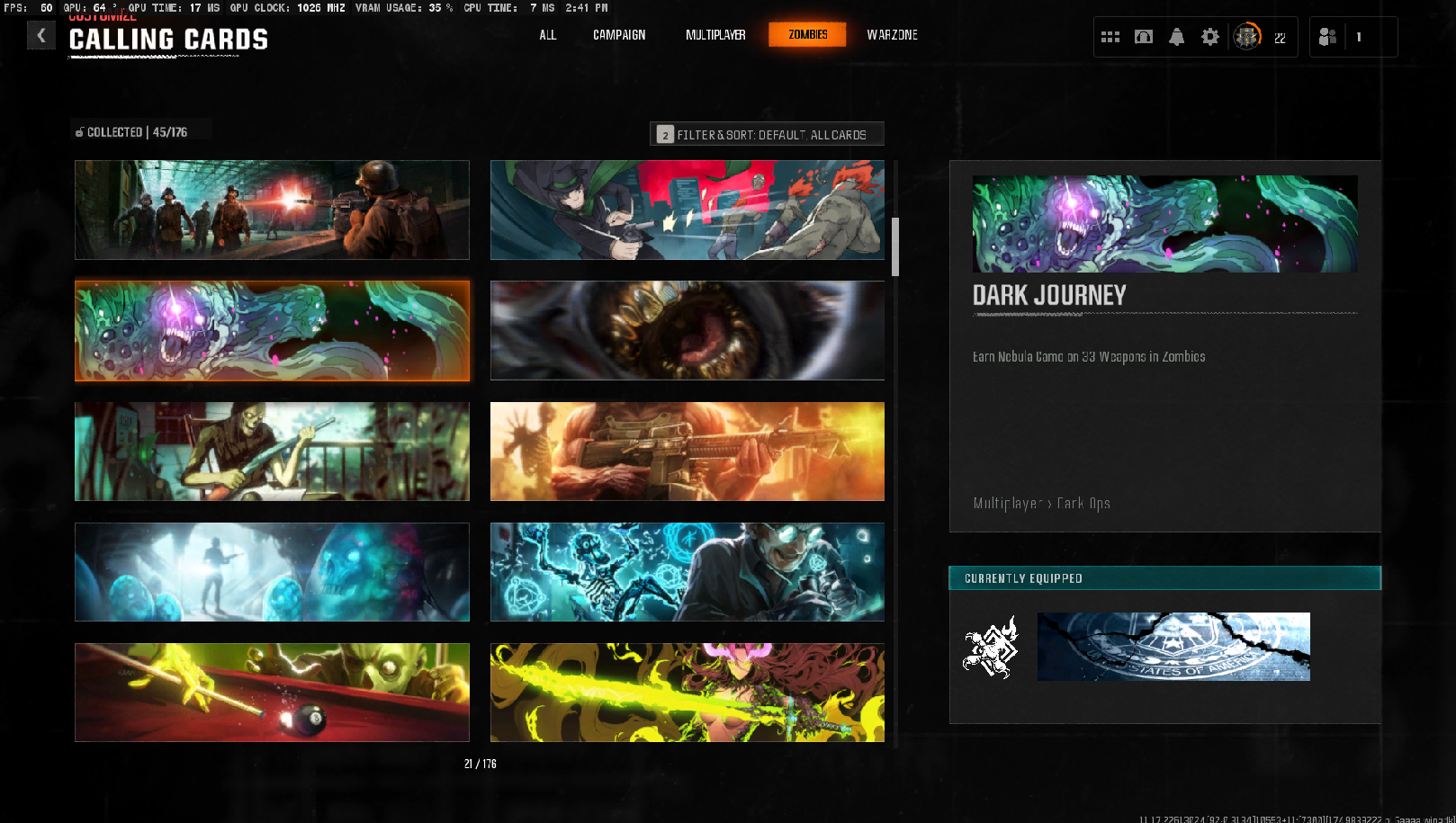This screenshot has width=1456, height=823.
Task: Open notifications bell
Action: point(1176,37)
